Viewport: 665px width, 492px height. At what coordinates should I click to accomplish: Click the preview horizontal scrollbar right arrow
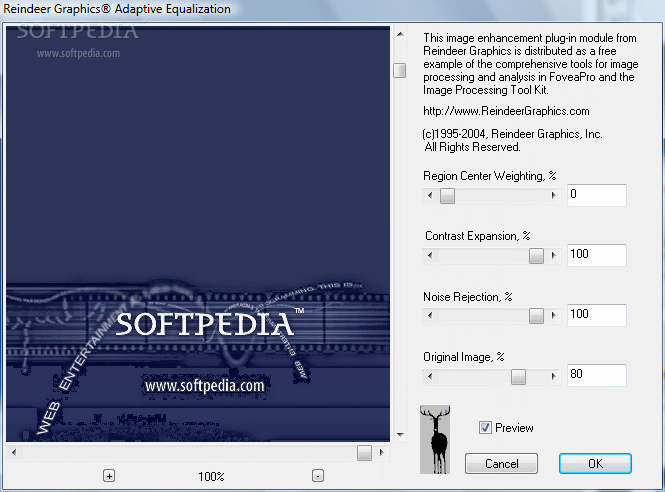click(x=381, y=453)
